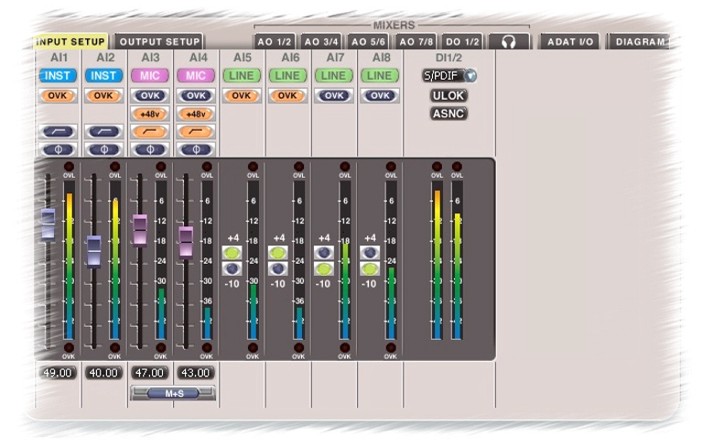The image size is (703, 445).
Task: Reset the left OVL indicator on DI1/2
Action: point(437,166)
